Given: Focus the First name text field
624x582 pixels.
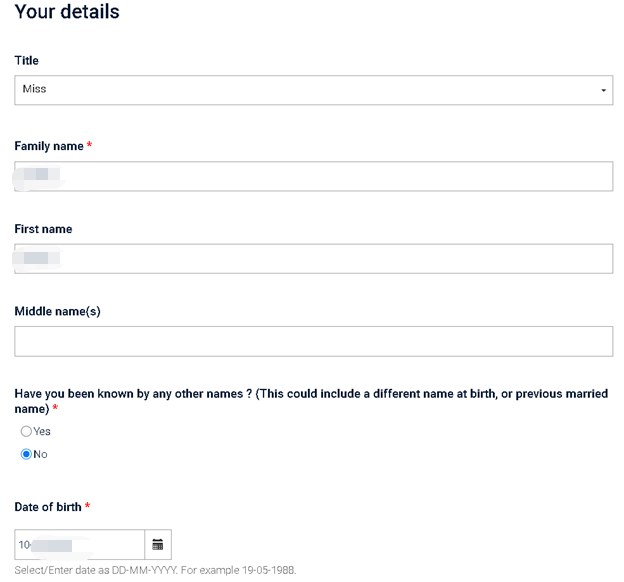Looking at the screenshot, I should coord(314,258).
